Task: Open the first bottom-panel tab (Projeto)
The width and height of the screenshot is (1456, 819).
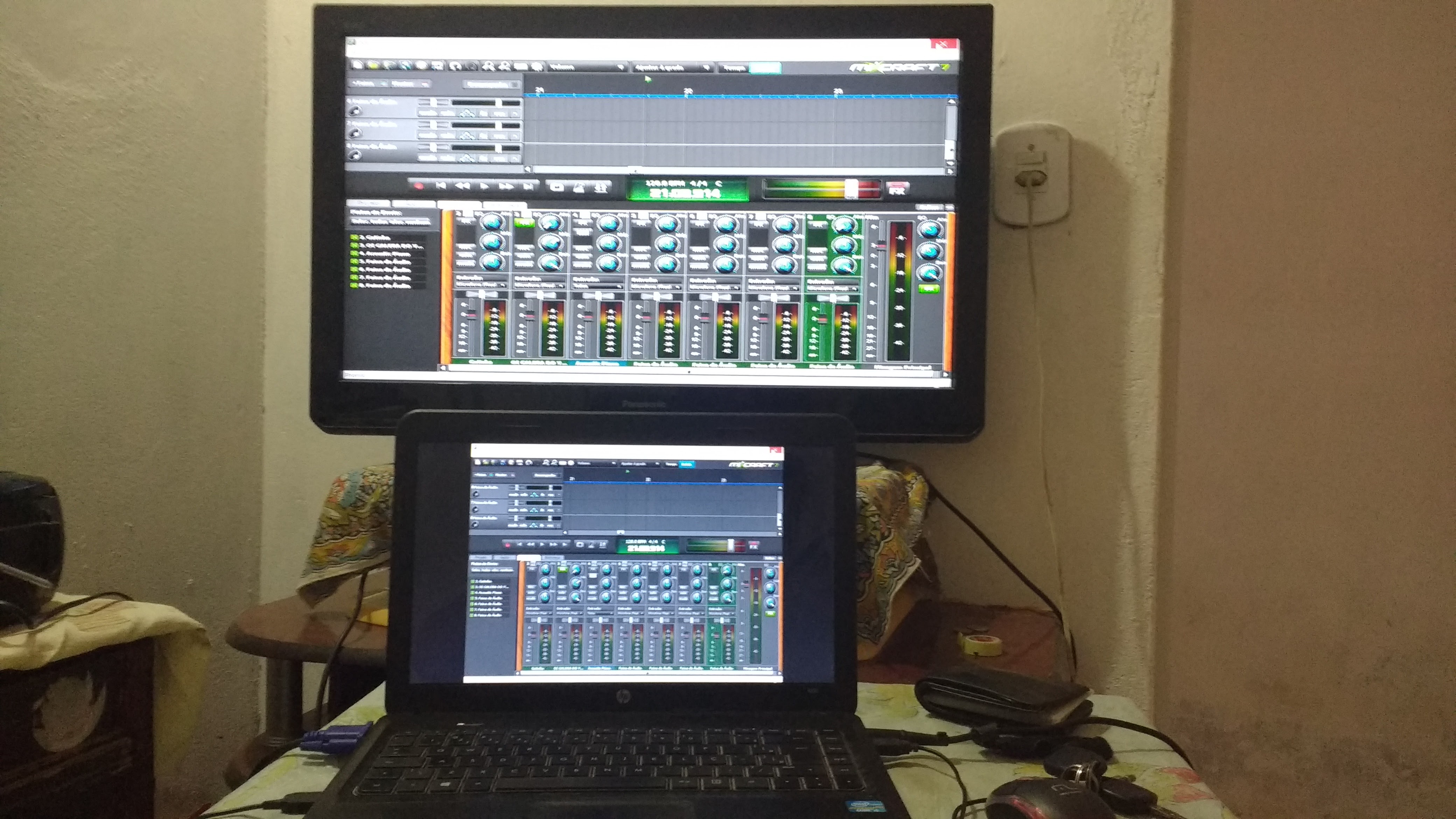Action: click(368, 203)
